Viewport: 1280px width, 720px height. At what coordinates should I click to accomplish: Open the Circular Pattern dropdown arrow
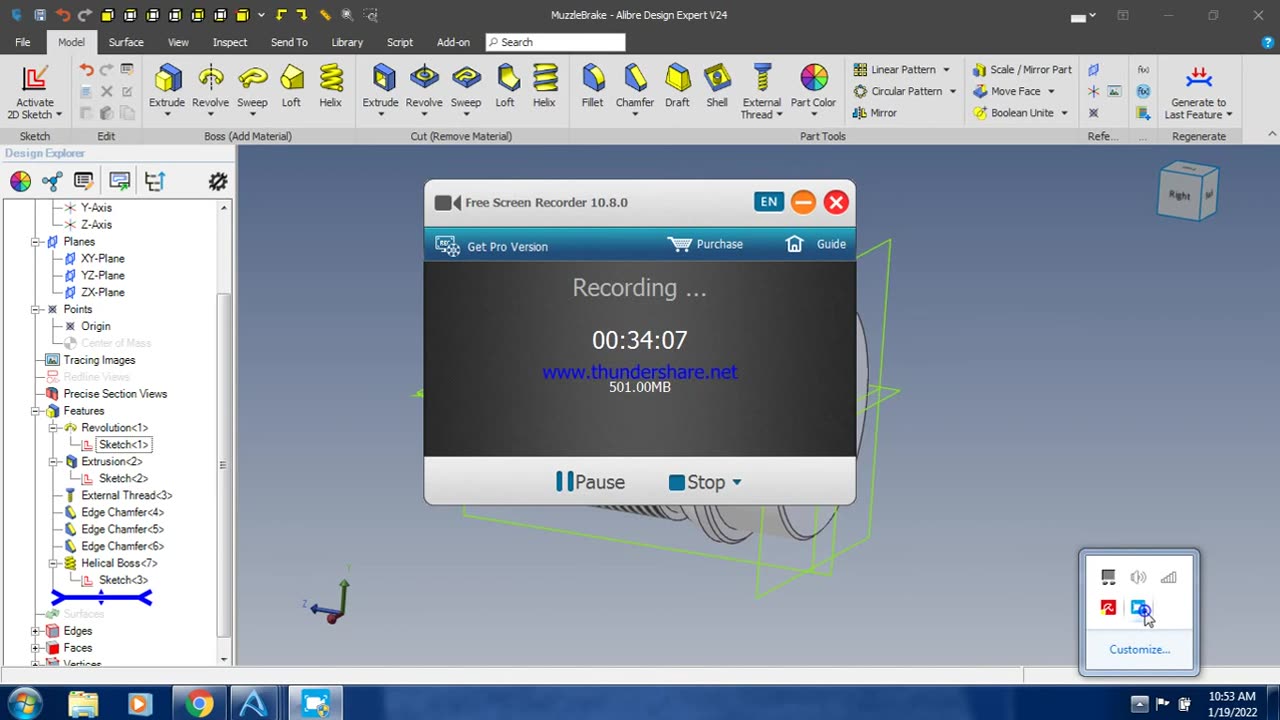952,91
